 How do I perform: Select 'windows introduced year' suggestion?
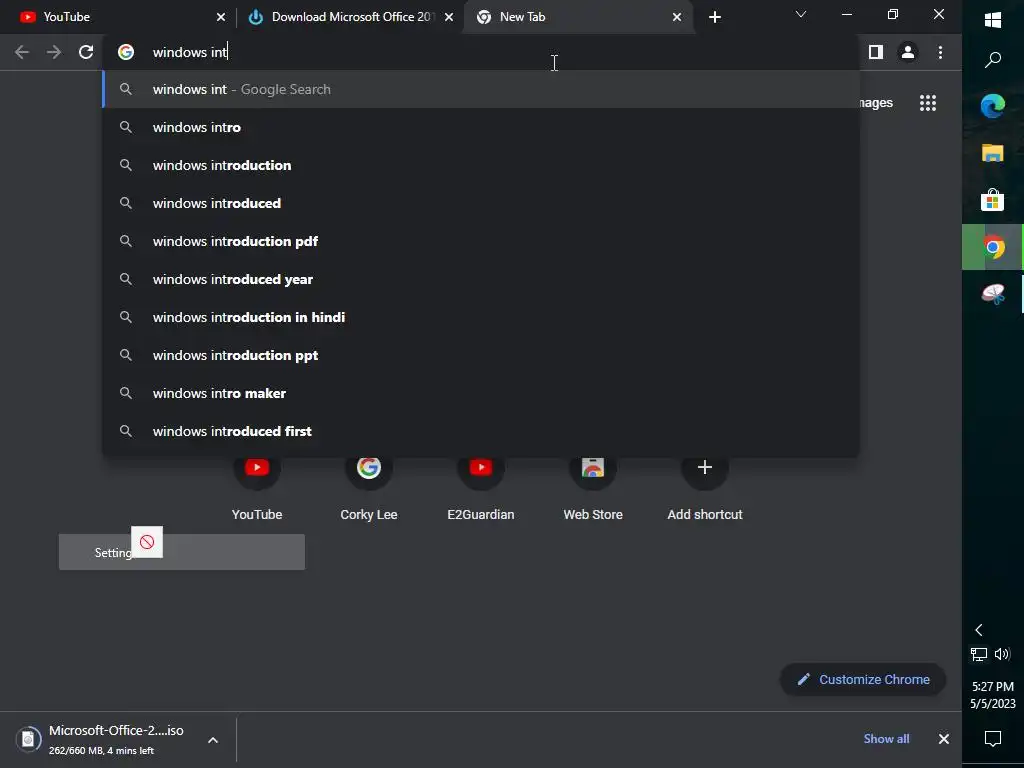coord(481,279)
